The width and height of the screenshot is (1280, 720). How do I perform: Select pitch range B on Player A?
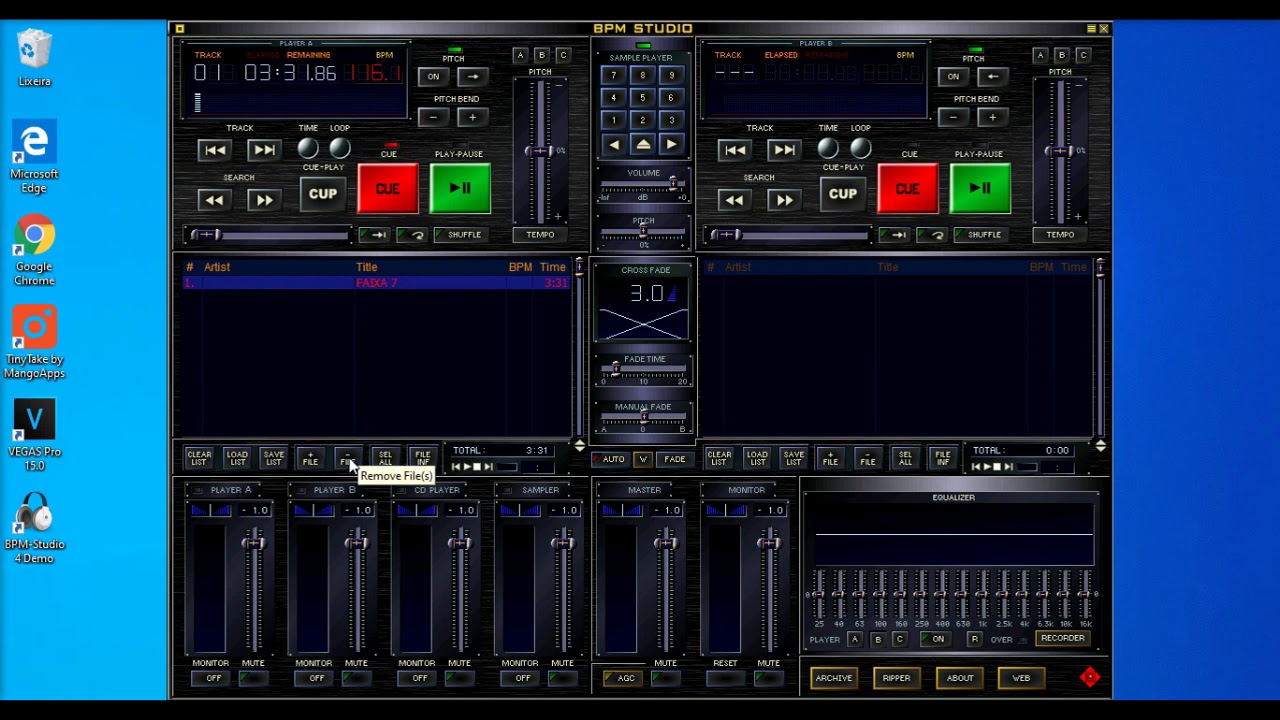541,55
